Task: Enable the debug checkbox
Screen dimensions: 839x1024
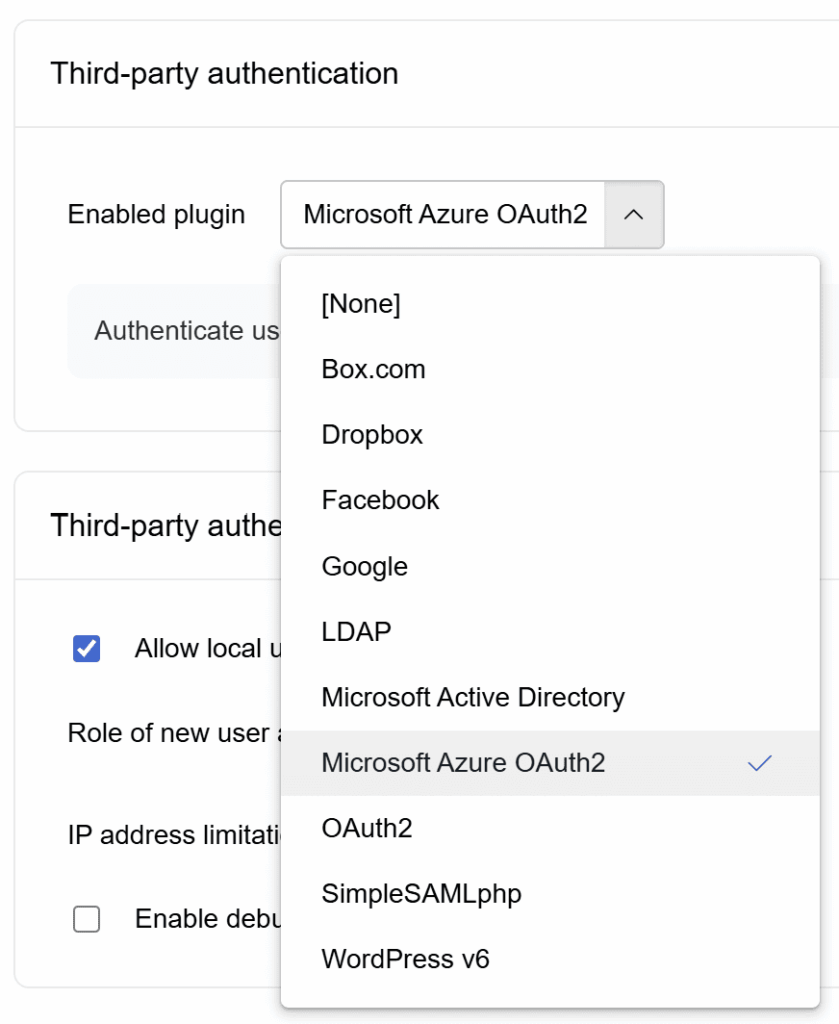Action: coord(87,919)
